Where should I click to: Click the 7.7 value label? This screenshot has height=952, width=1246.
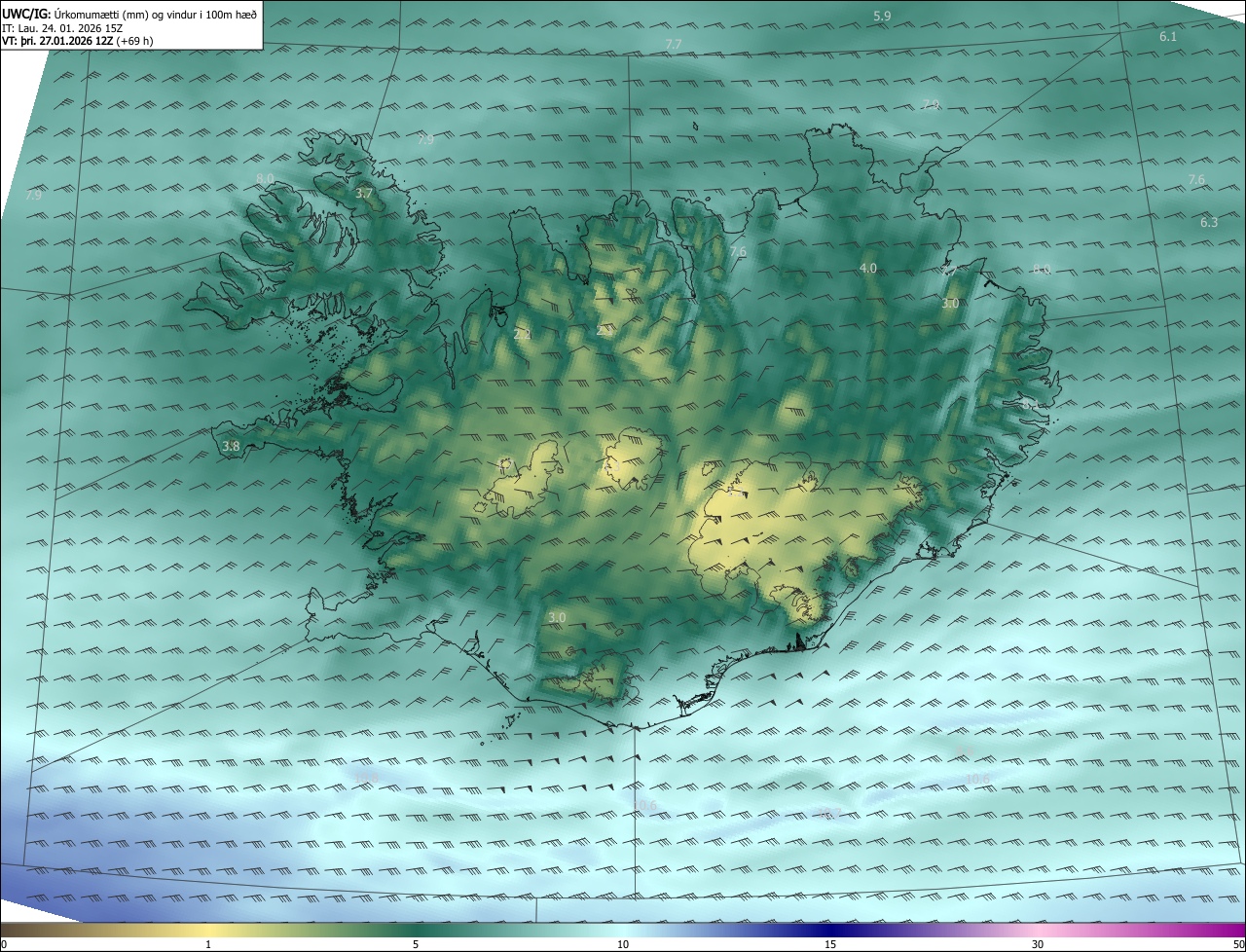(674, 45)
